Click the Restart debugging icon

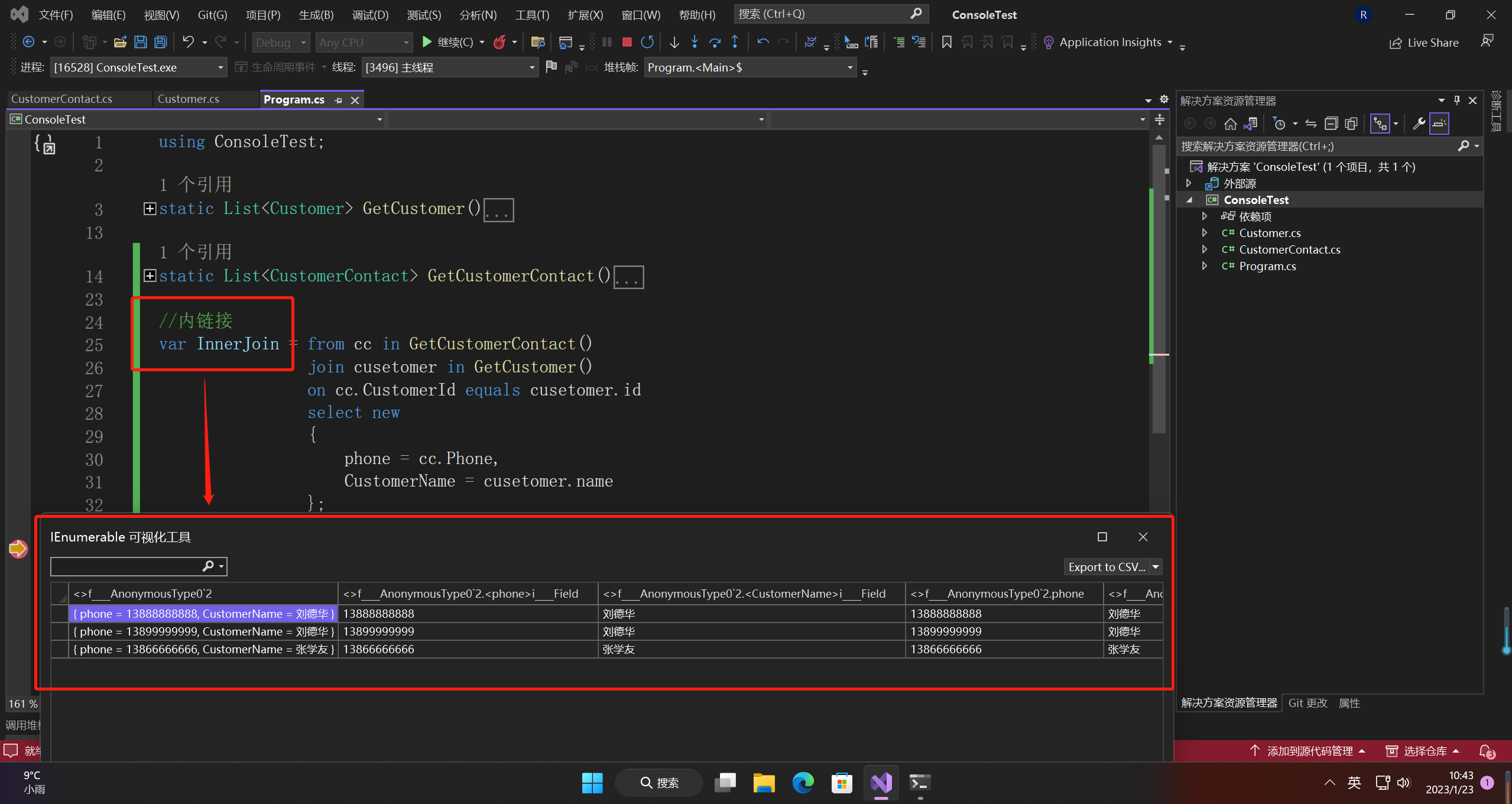tap(647, 42)
